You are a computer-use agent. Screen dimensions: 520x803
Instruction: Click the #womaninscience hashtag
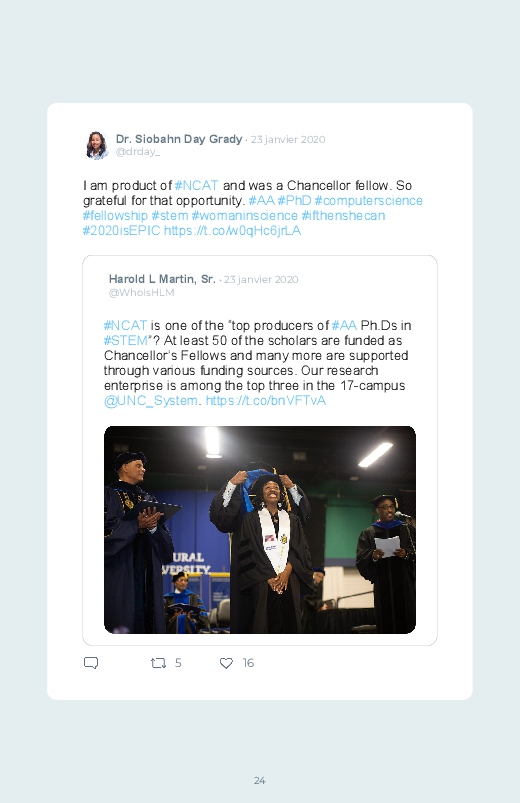tap(244, 216)
